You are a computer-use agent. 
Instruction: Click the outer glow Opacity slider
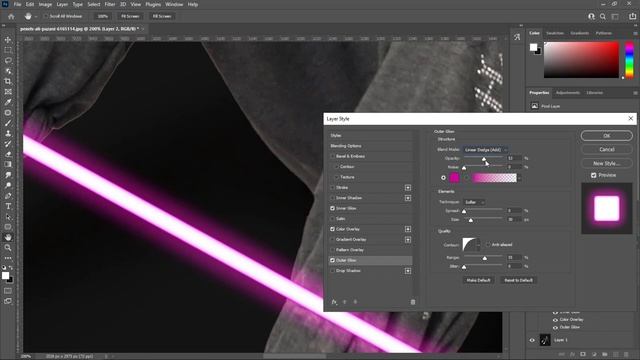pos(483,158)
